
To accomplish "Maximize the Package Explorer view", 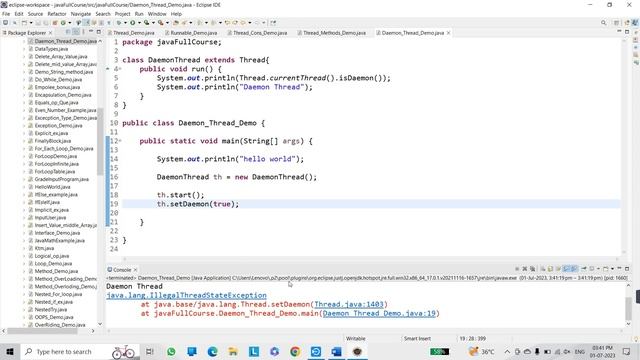I will point(98,32).
